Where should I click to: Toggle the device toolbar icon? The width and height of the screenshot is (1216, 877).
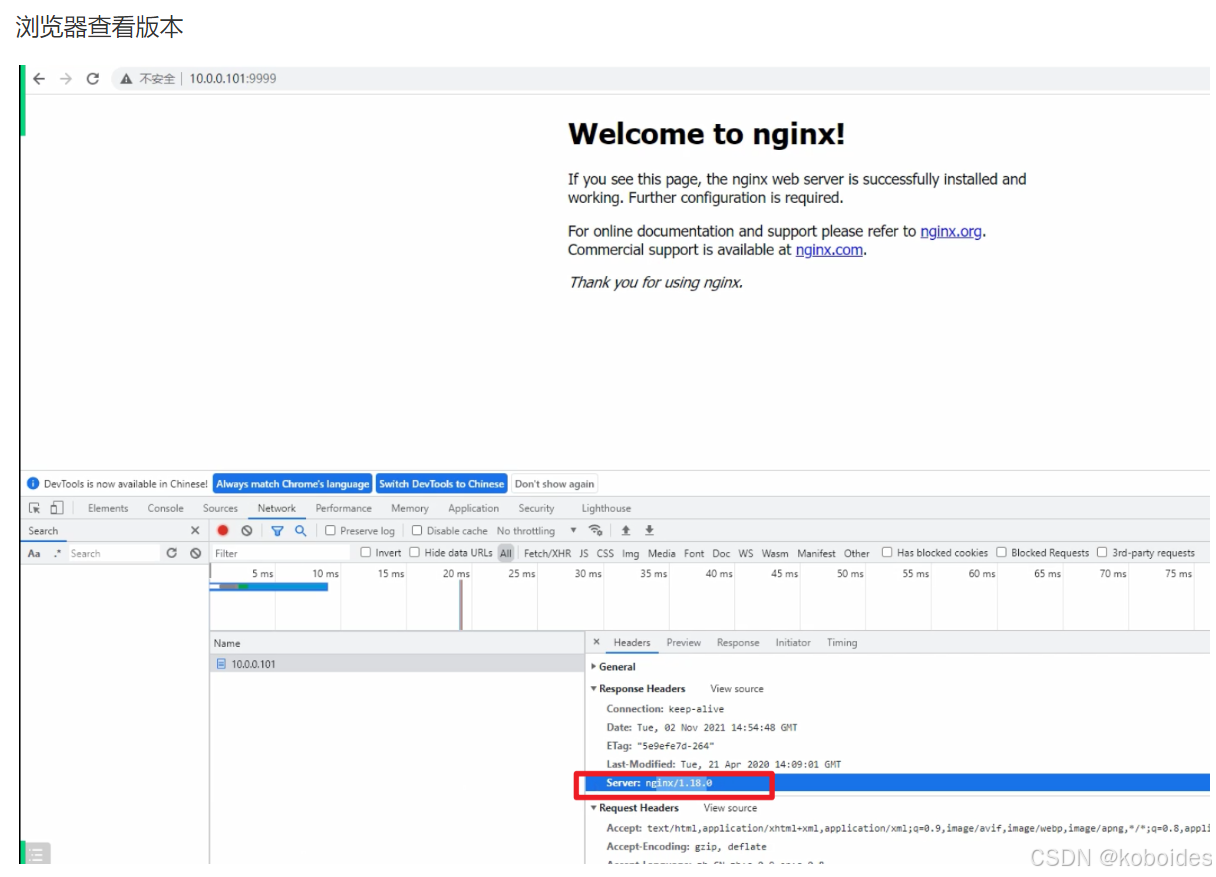(57, 508)
